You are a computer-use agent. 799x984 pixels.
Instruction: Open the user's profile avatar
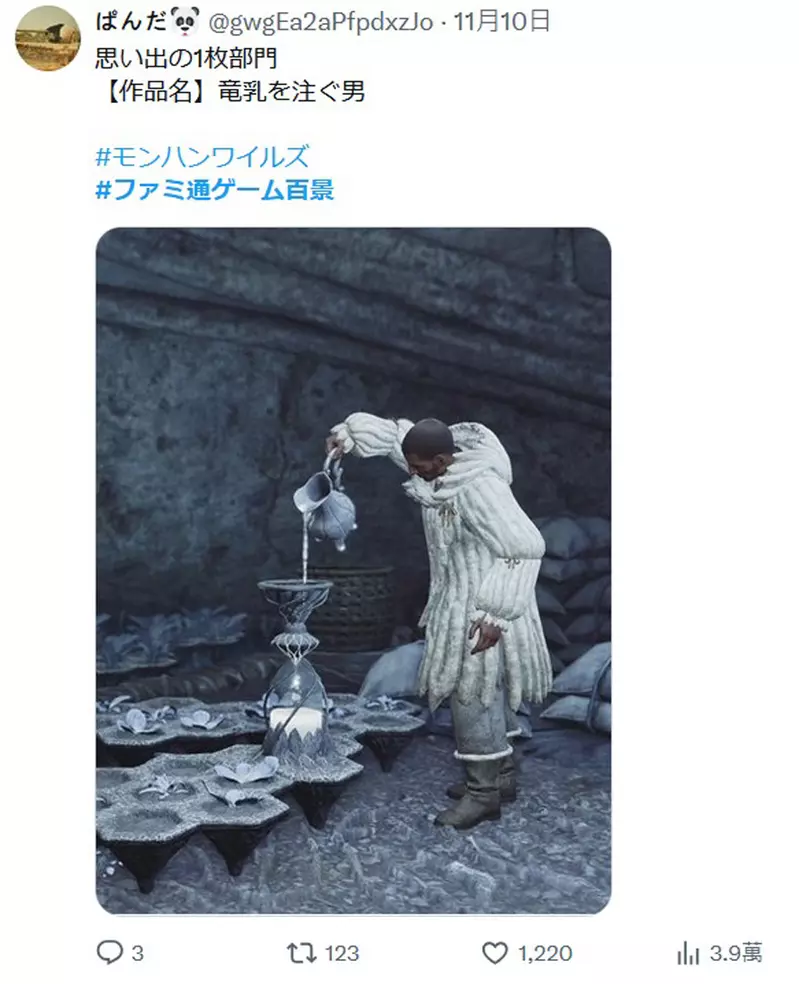click(48, 38)
